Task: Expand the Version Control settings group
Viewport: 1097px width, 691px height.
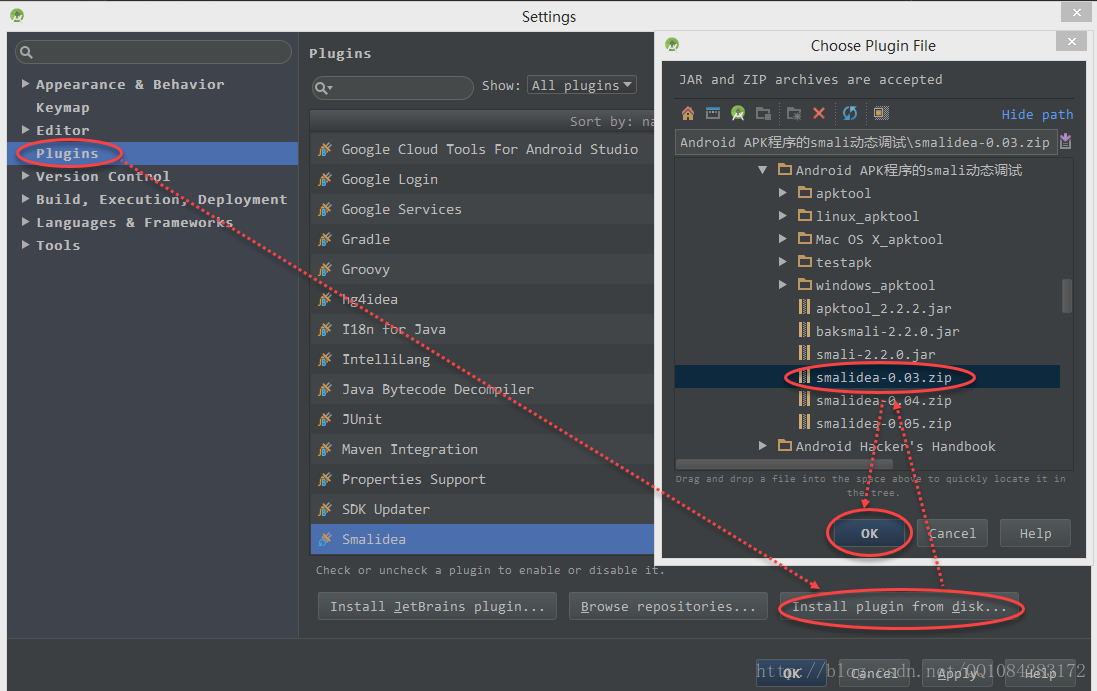Action: click(x=25, y=176)
